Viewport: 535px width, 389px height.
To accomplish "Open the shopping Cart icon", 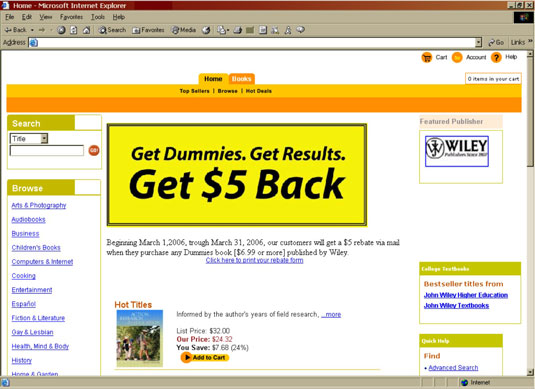I will point(426,57).
